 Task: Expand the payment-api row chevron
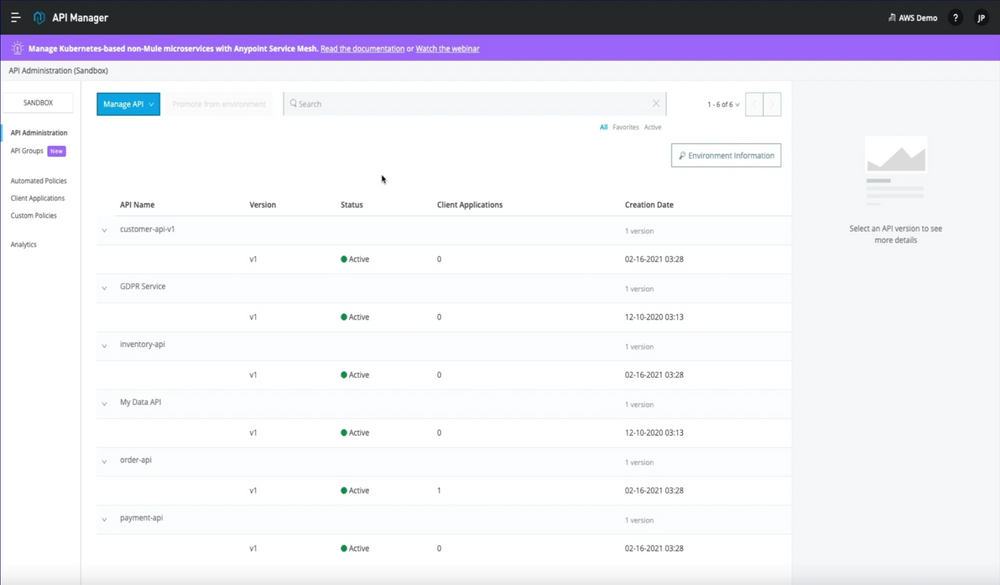pyautogui.click(x=104, y=518)
